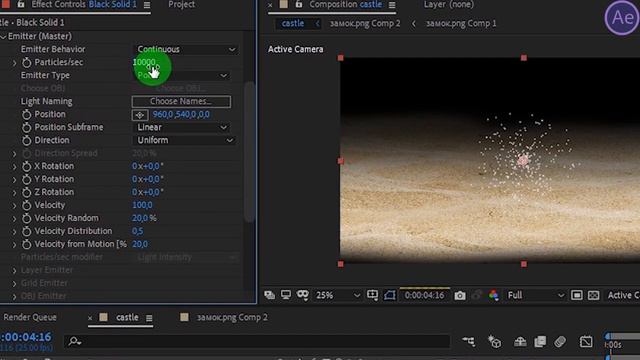Click the Velocity value 100,0
640x360 pixels.
(x=142, y=205)
